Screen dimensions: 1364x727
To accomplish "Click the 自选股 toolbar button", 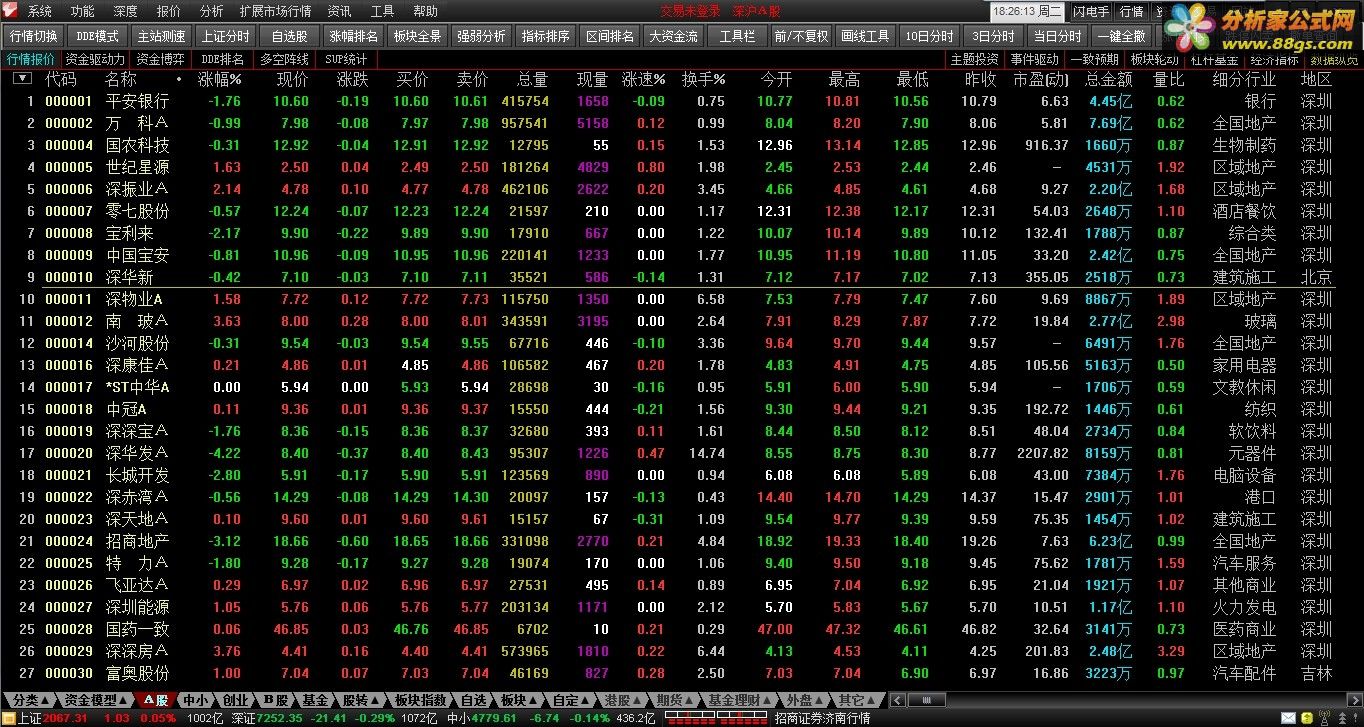I will click(289, 36).
